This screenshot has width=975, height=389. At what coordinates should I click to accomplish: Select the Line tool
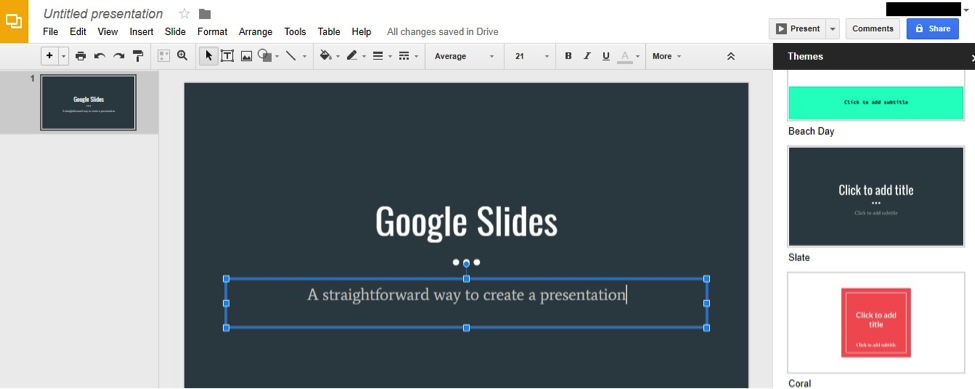(x=290, y=56)
